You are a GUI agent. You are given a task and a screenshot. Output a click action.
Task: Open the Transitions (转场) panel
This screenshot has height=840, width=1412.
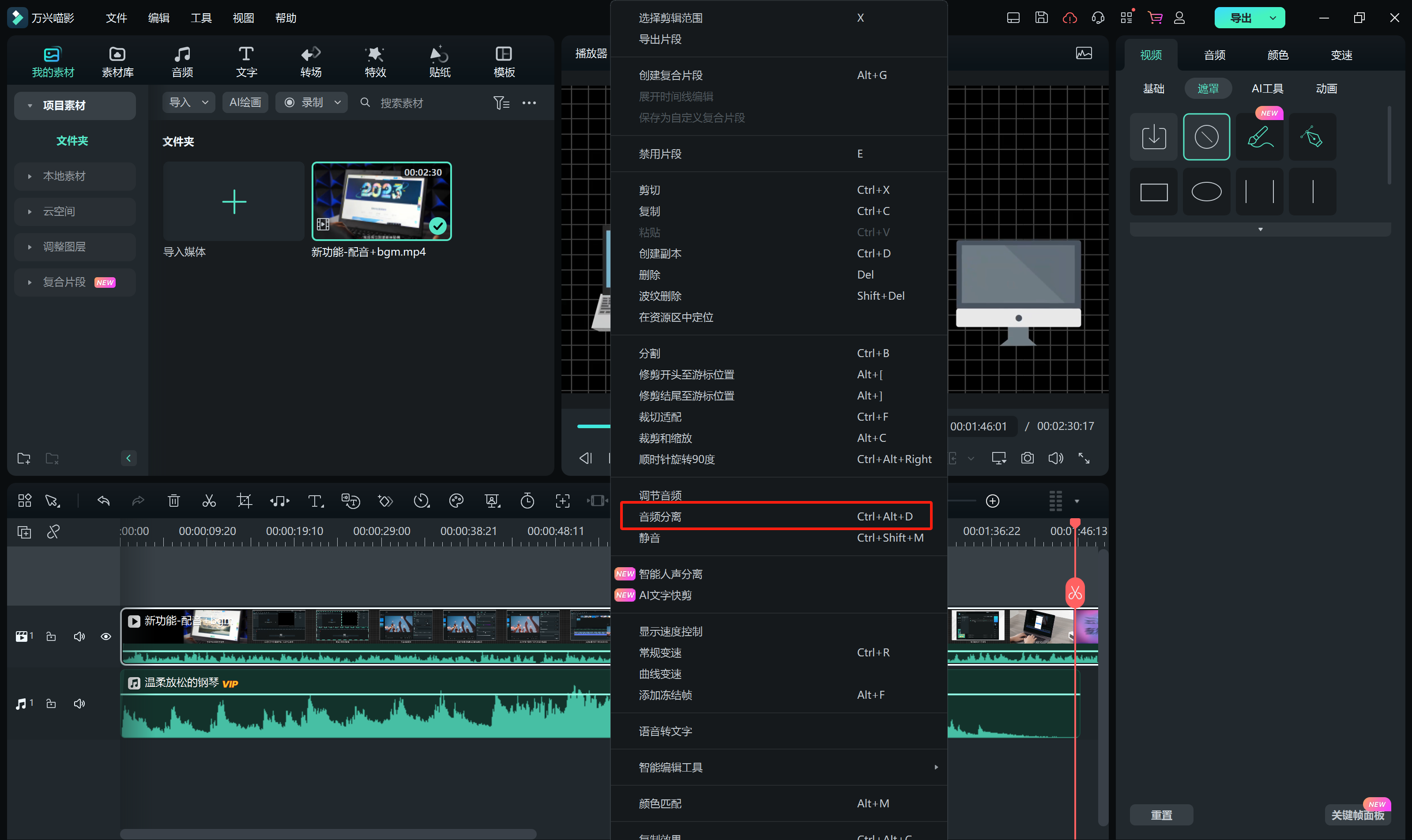pyautogui.click(x=311, y=61)
